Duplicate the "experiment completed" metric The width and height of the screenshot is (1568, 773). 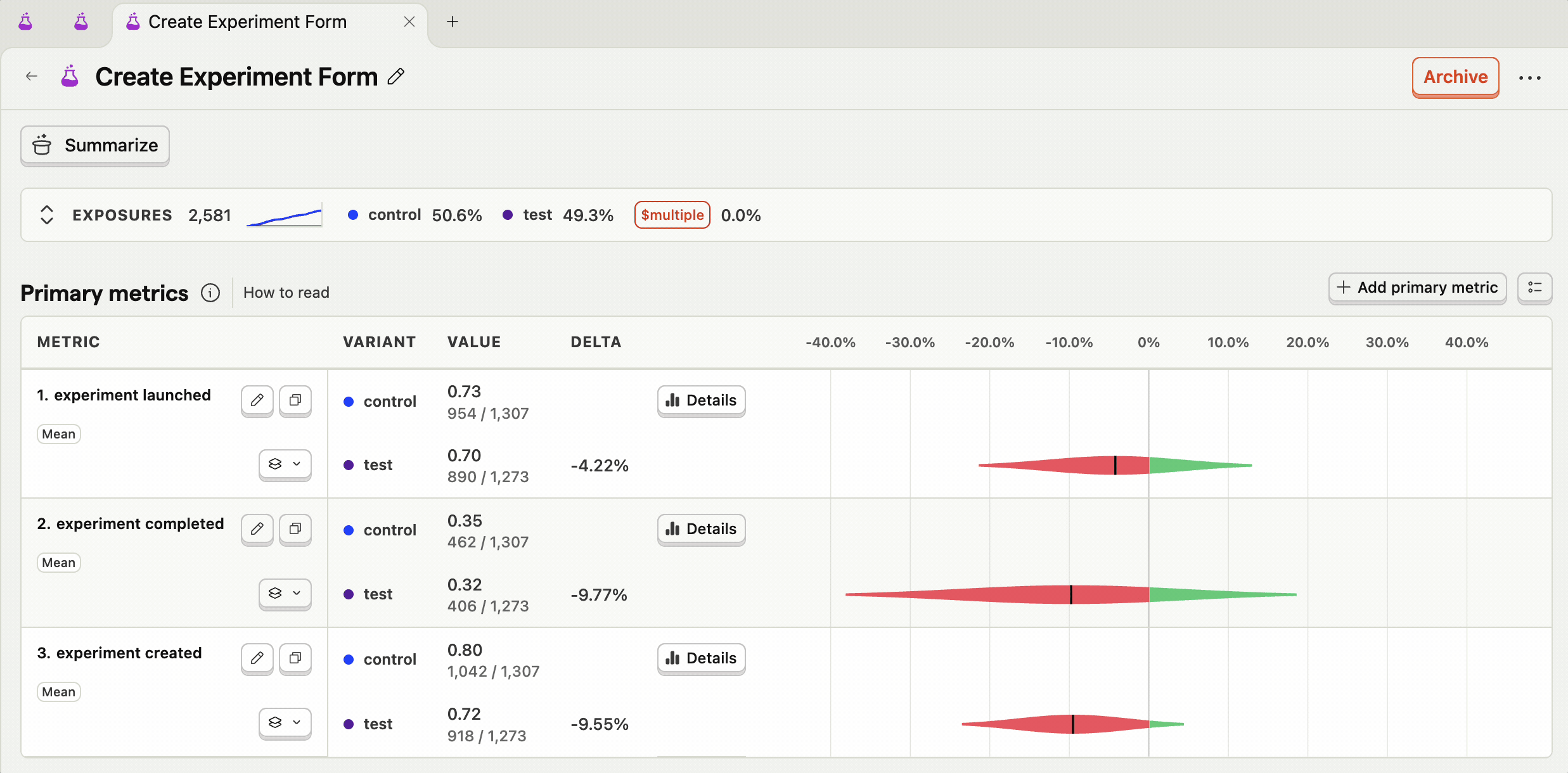[295, 529]
